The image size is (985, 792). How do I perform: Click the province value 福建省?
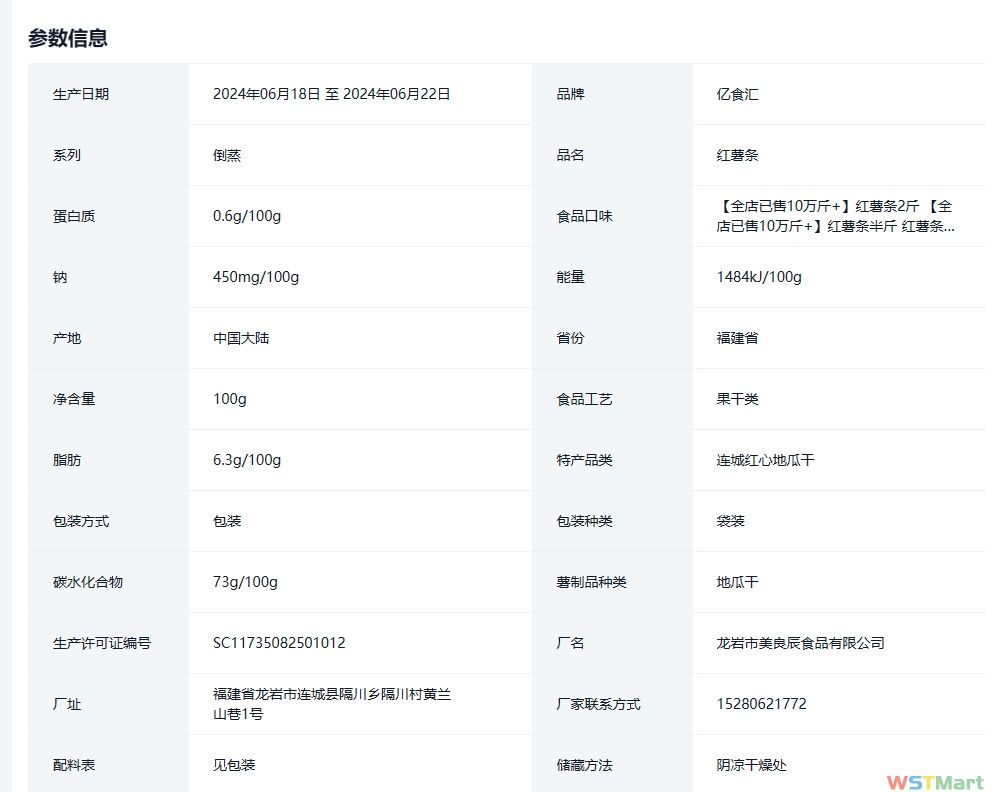(737, 338)
